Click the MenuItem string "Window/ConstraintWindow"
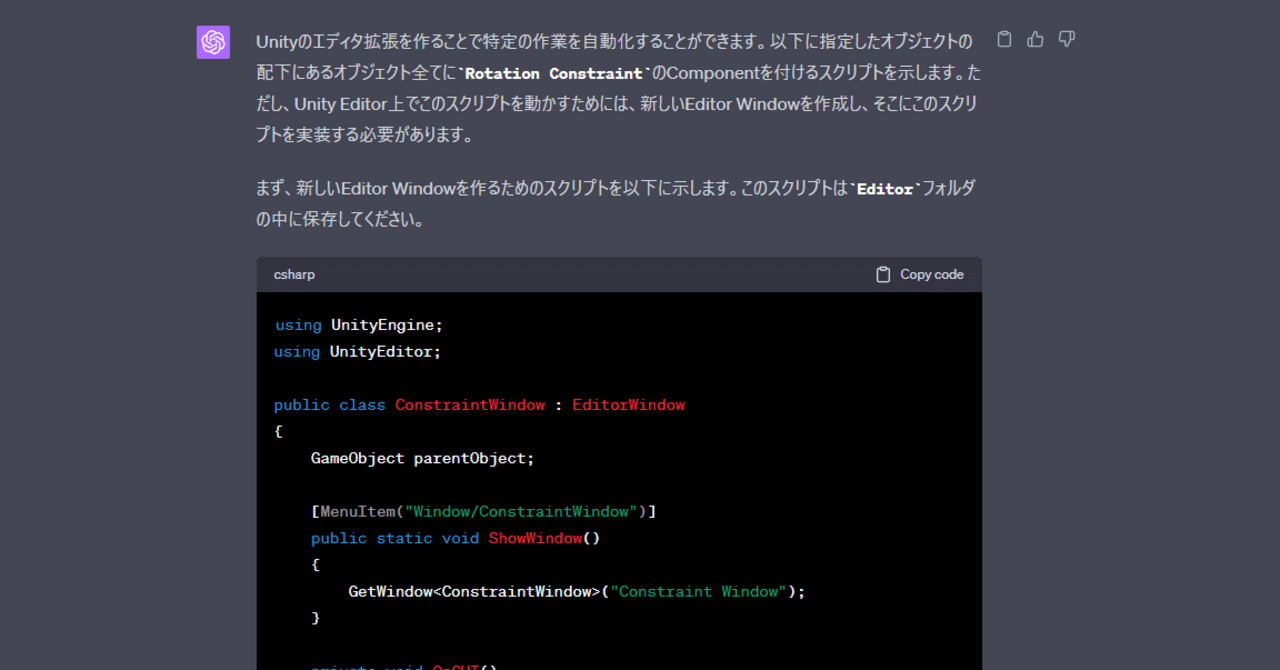The image size is (1280, 670). [522, 511]
